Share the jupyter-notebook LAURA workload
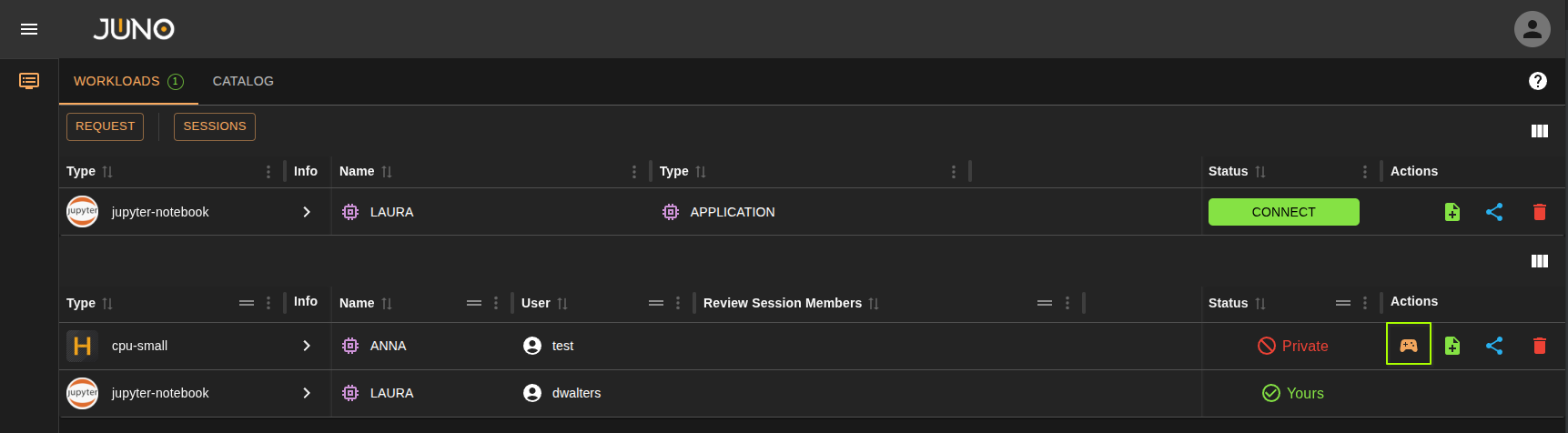Viewport: 1568px width, 433px height. [1493, 212]
